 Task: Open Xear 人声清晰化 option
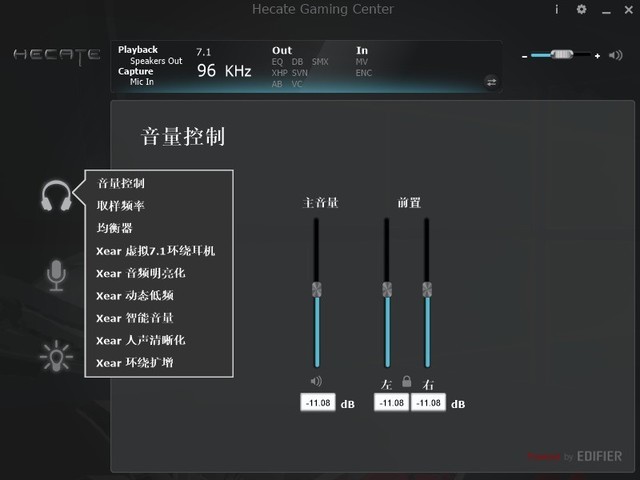pos(141,340)
